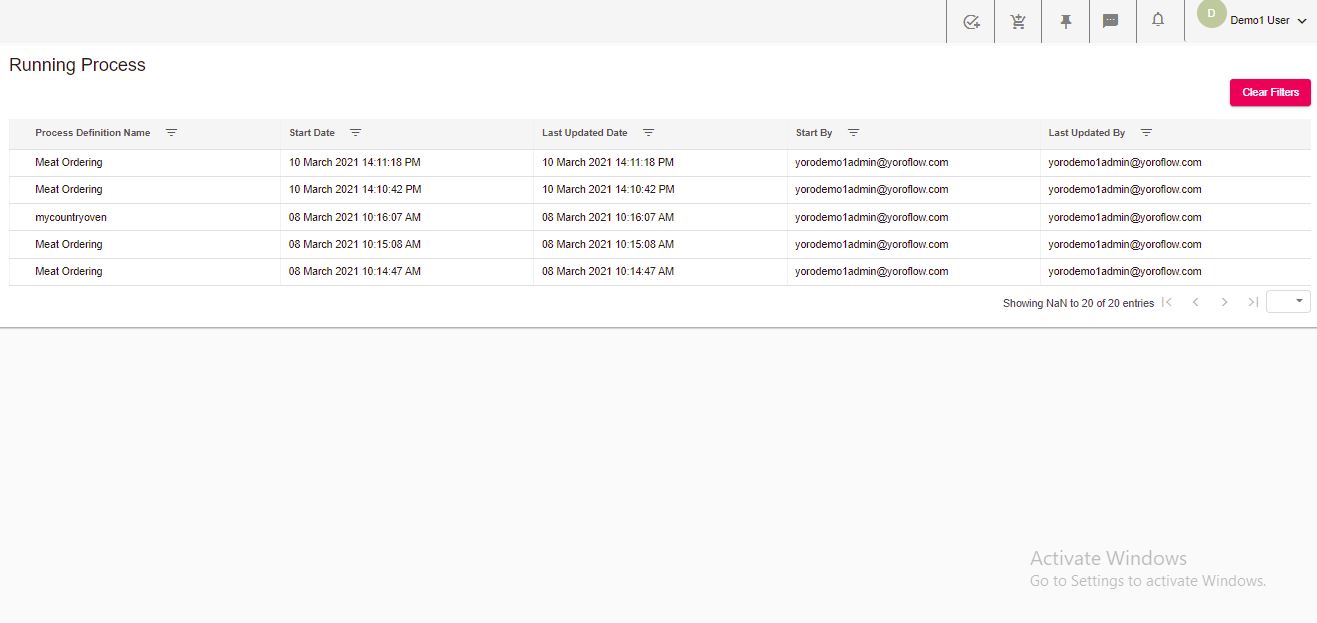Go to next page of entries

1224,301
